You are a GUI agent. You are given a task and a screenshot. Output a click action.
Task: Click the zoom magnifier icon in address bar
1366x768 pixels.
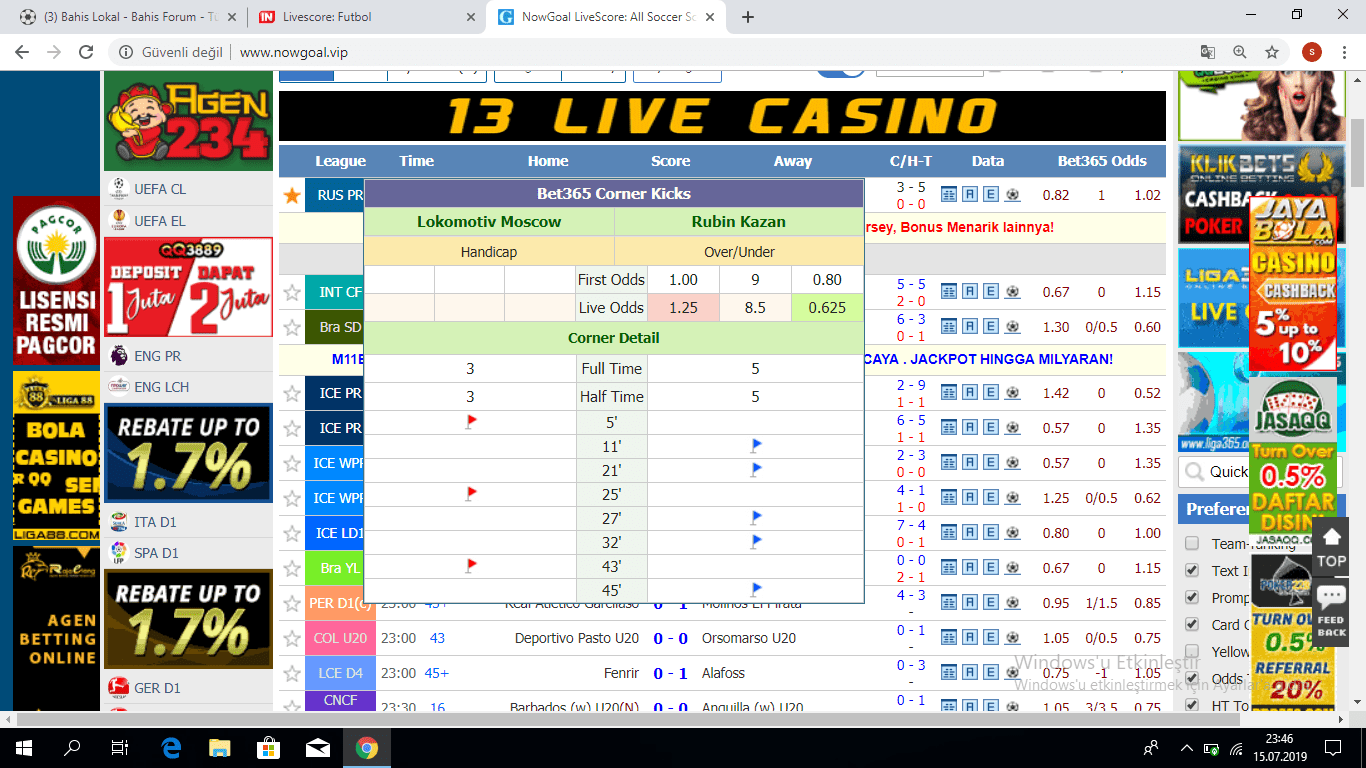[1240, 52]
